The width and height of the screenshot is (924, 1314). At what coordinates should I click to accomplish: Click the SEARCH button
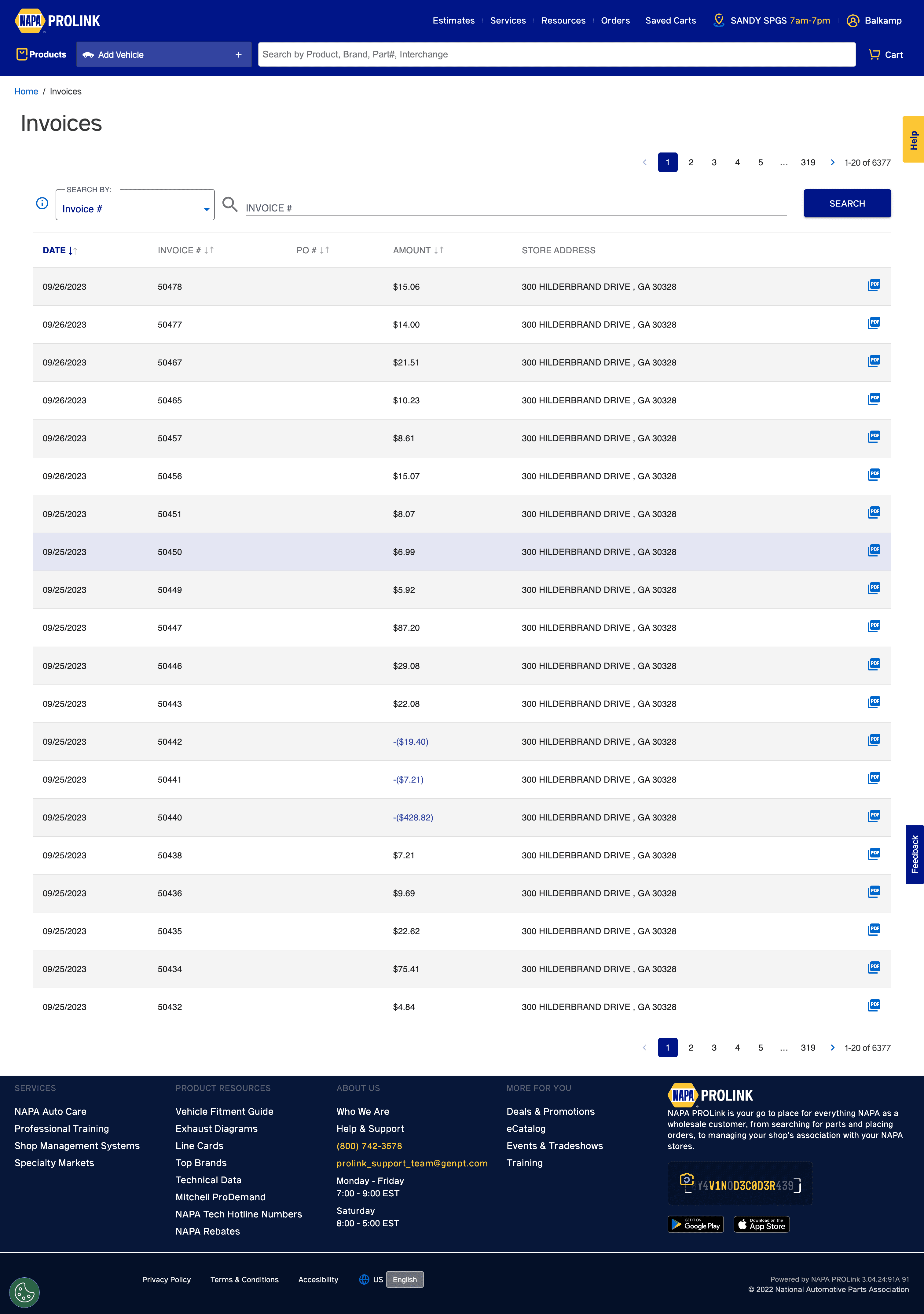847,203
